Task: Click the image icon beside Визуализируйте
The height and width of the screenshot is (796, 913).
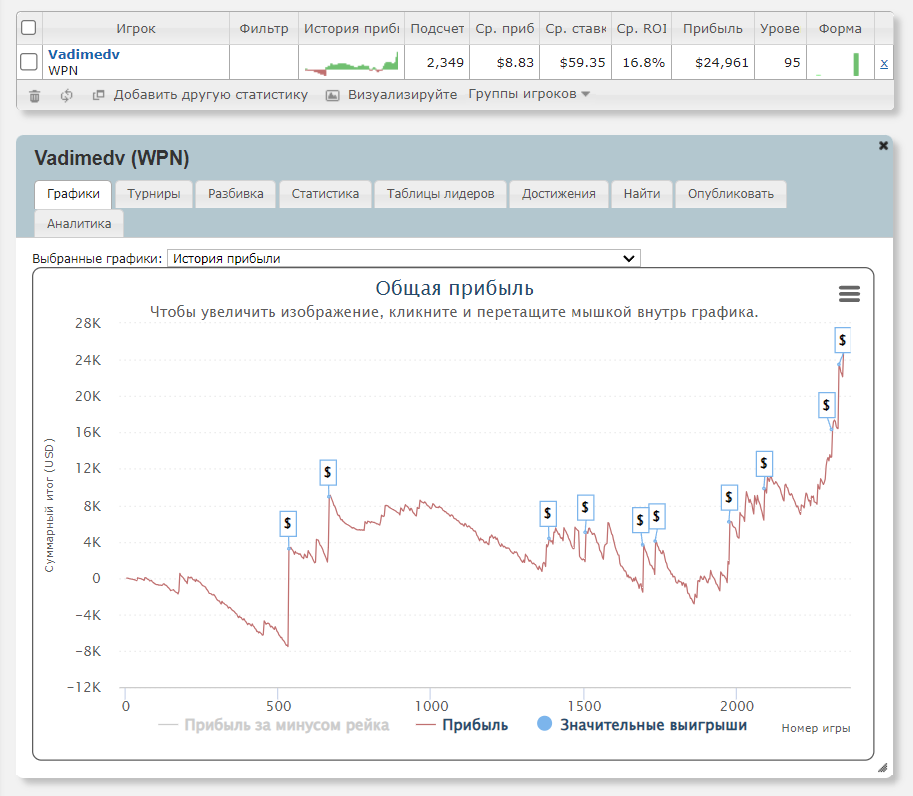Action: coord(333,95)
